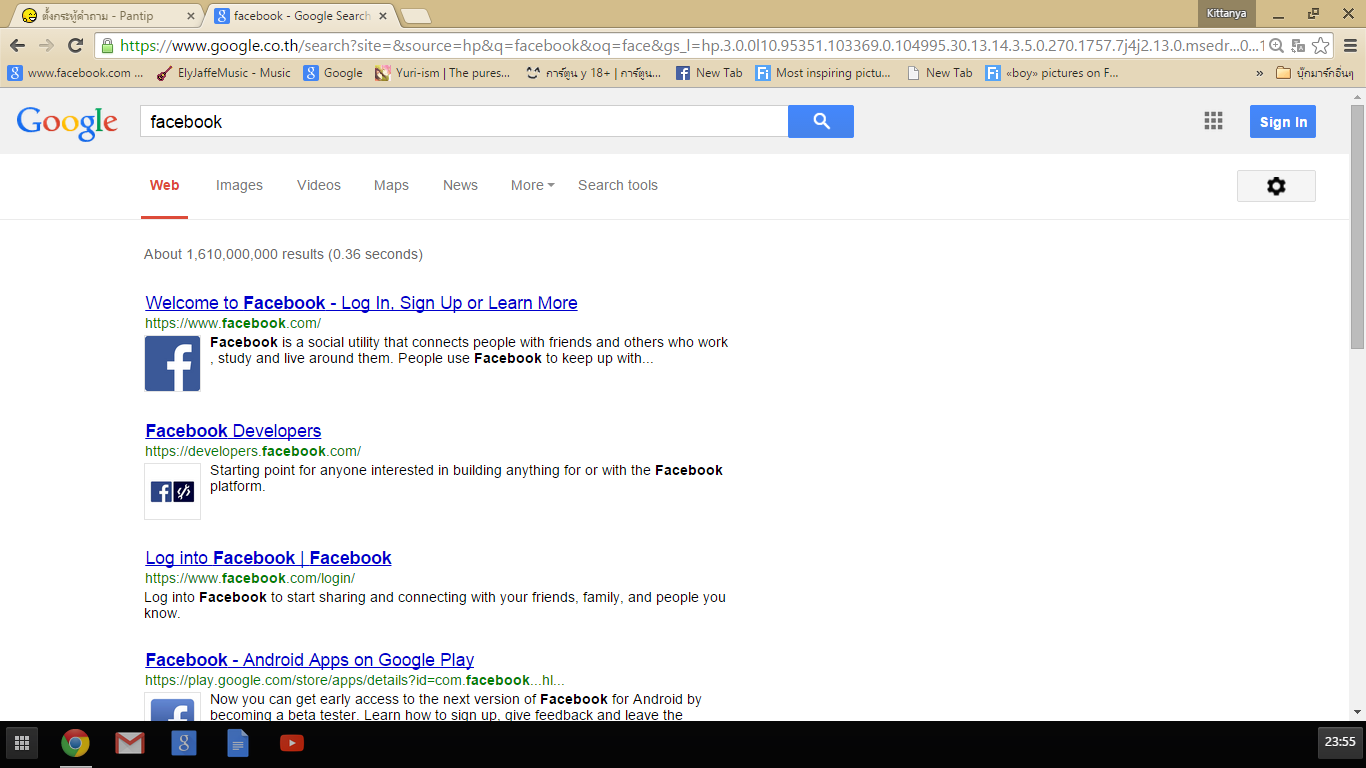Bookmark this page with the star icon
This screenshot has height=768, width=1366.
(x=1321, y=45)
